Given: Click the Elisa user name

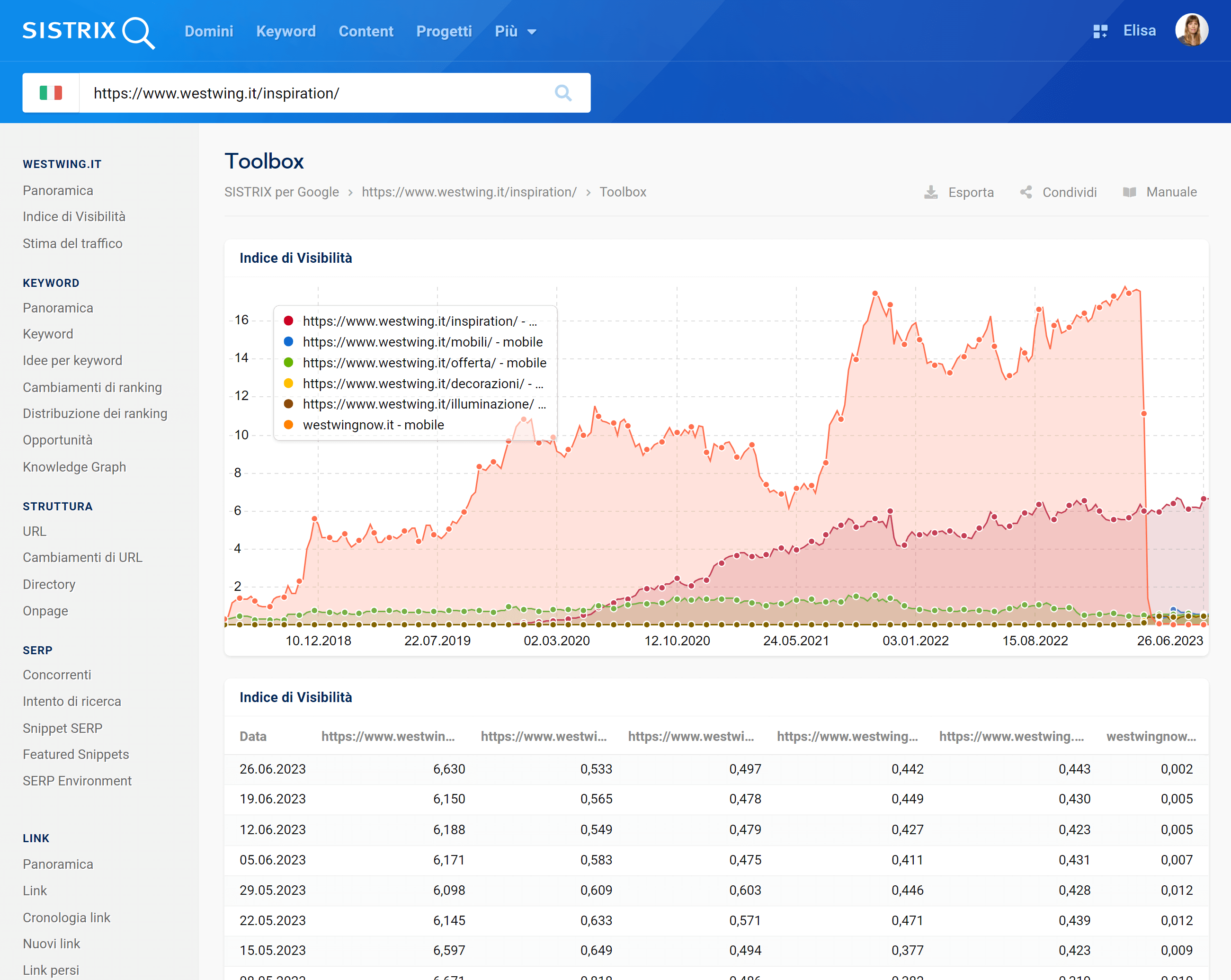Looking at the screenshot, I should [1140, 31].
